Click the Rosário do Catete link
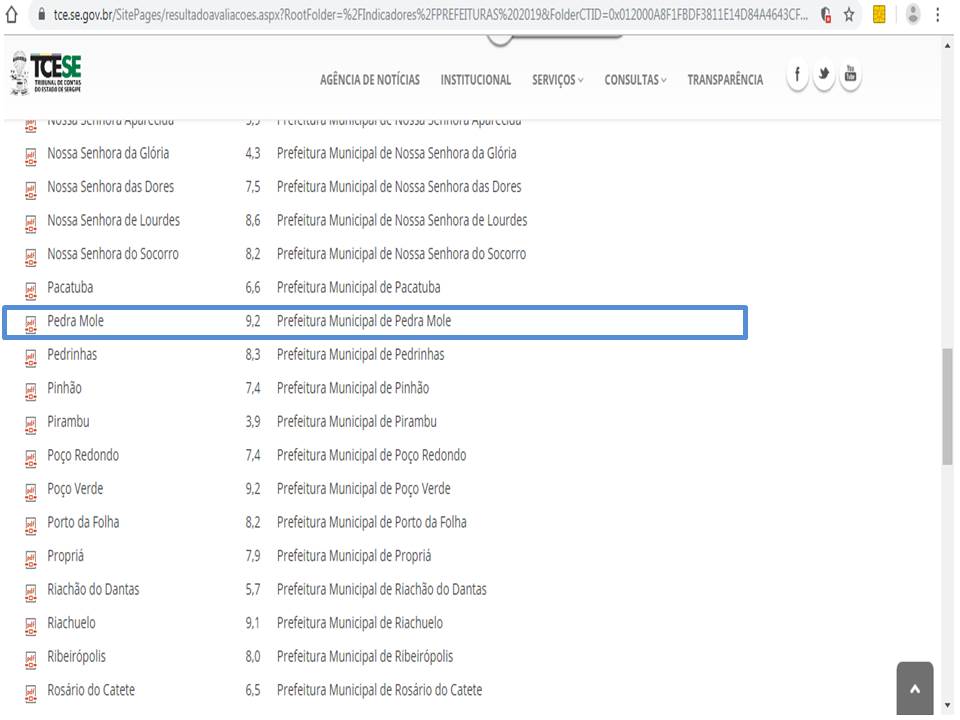Viewport: 960px width, 720px height. coord(91,690)
